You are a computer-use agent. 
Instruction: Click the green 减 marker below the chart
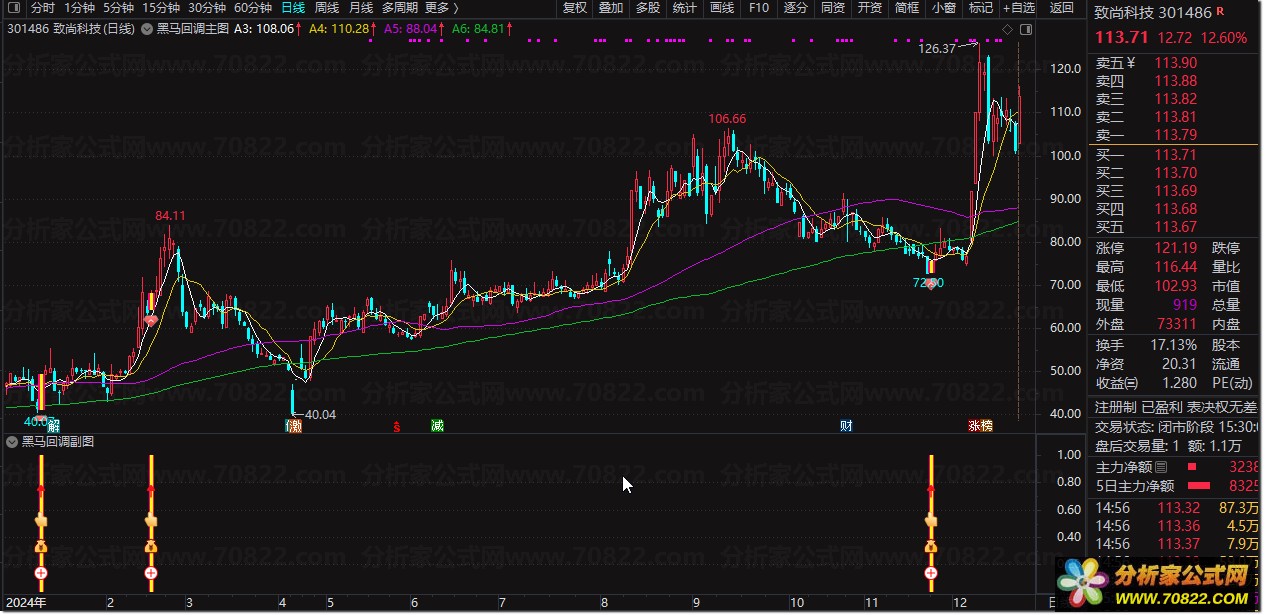[437, 426]
